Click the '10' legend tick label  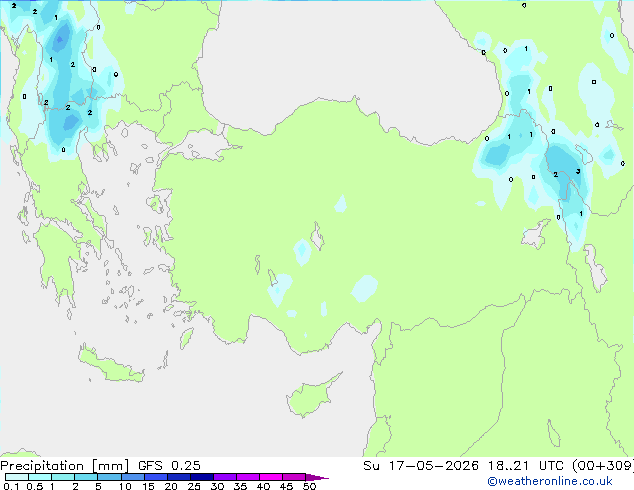[125, 486]
